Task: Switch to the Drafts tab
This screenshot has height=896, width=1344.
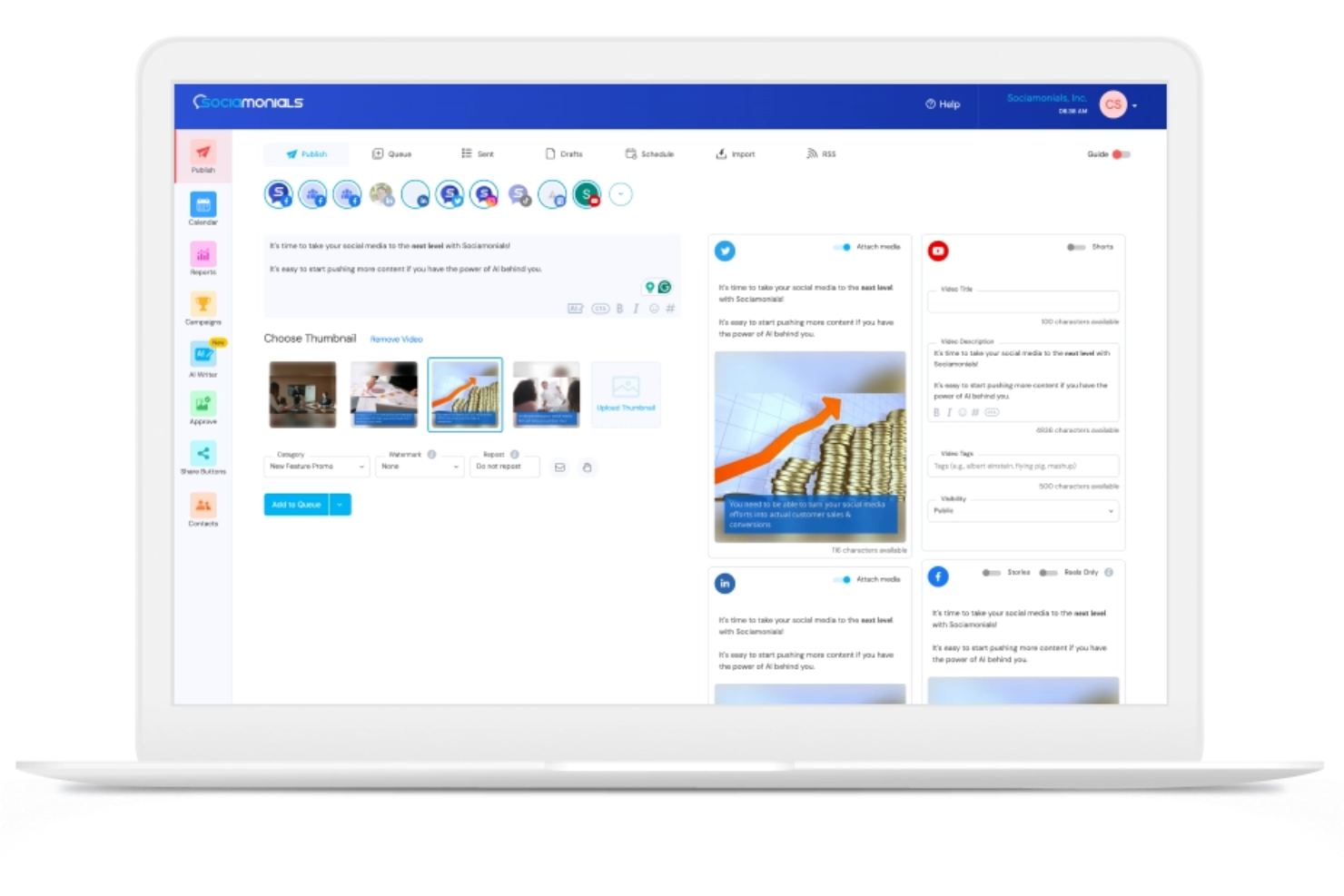Action: (x=566, y=153)
